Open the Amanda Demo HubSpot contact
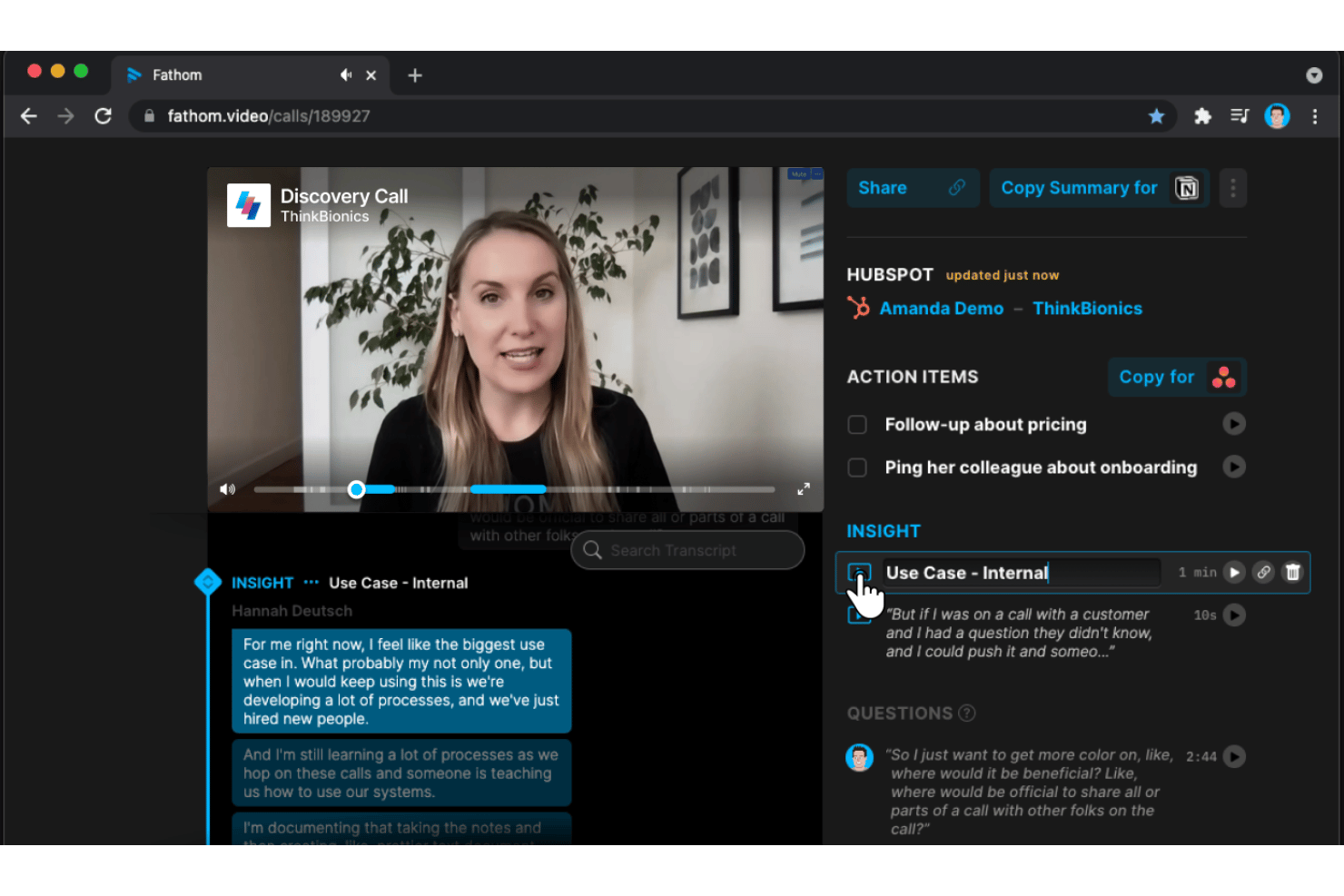The image size is (1344, 896). click(x=942, y=309)
